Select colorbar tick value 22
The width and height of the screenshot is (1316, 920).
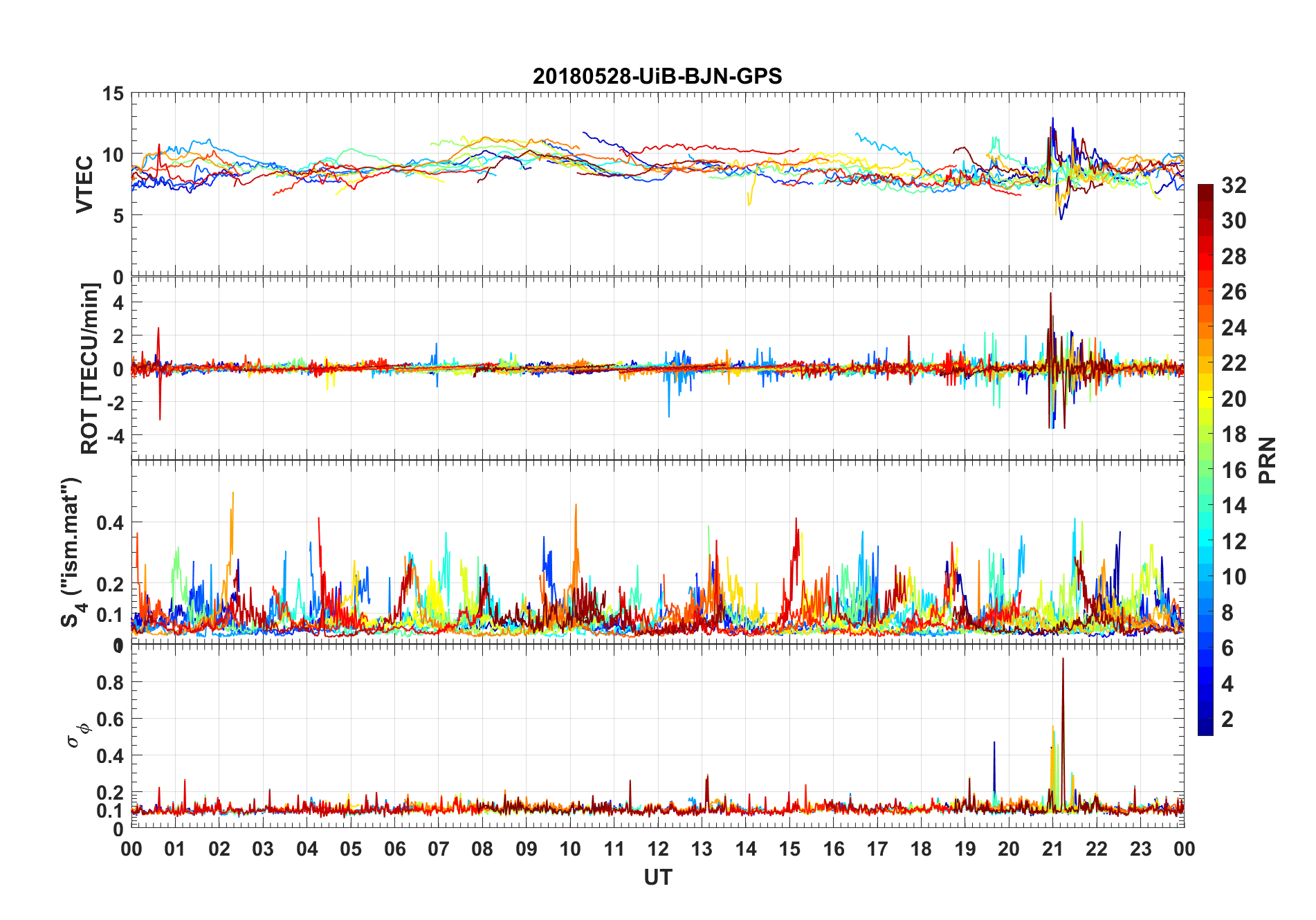tap(1234, 362)
